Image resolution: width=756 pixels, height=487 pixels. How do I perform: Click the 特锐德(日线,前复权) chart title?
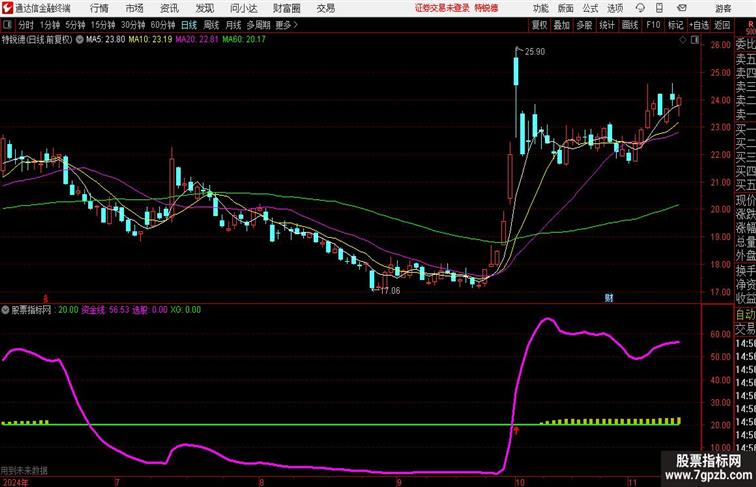[x=37, y=40]
